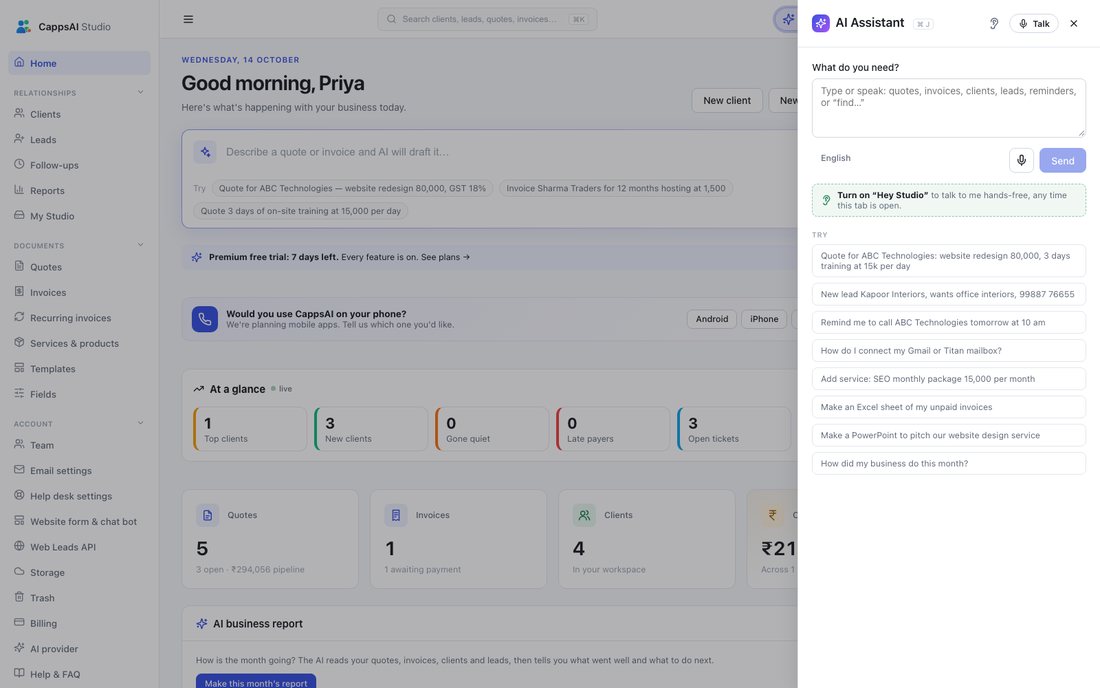Choose the Android option
The height and width of the screenshot is (688, 1100).
point(711,319)
